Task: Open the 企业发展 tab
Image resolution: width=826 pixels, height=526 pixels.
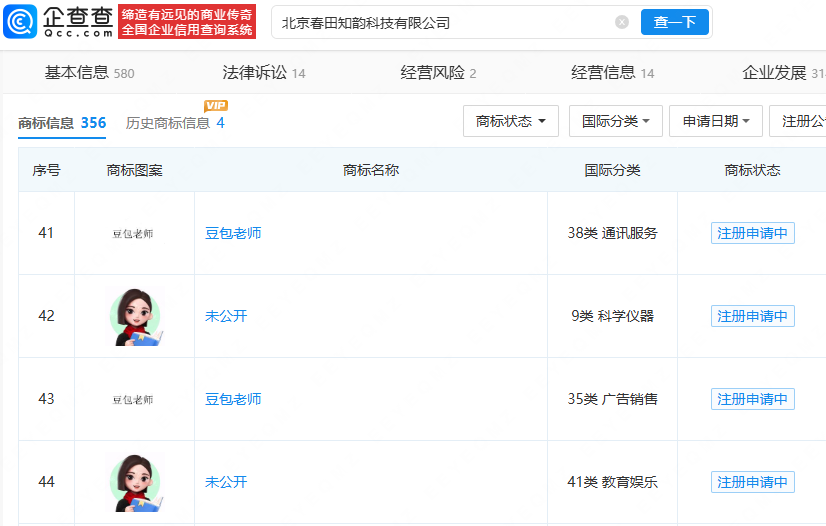Action: point(783,73)
